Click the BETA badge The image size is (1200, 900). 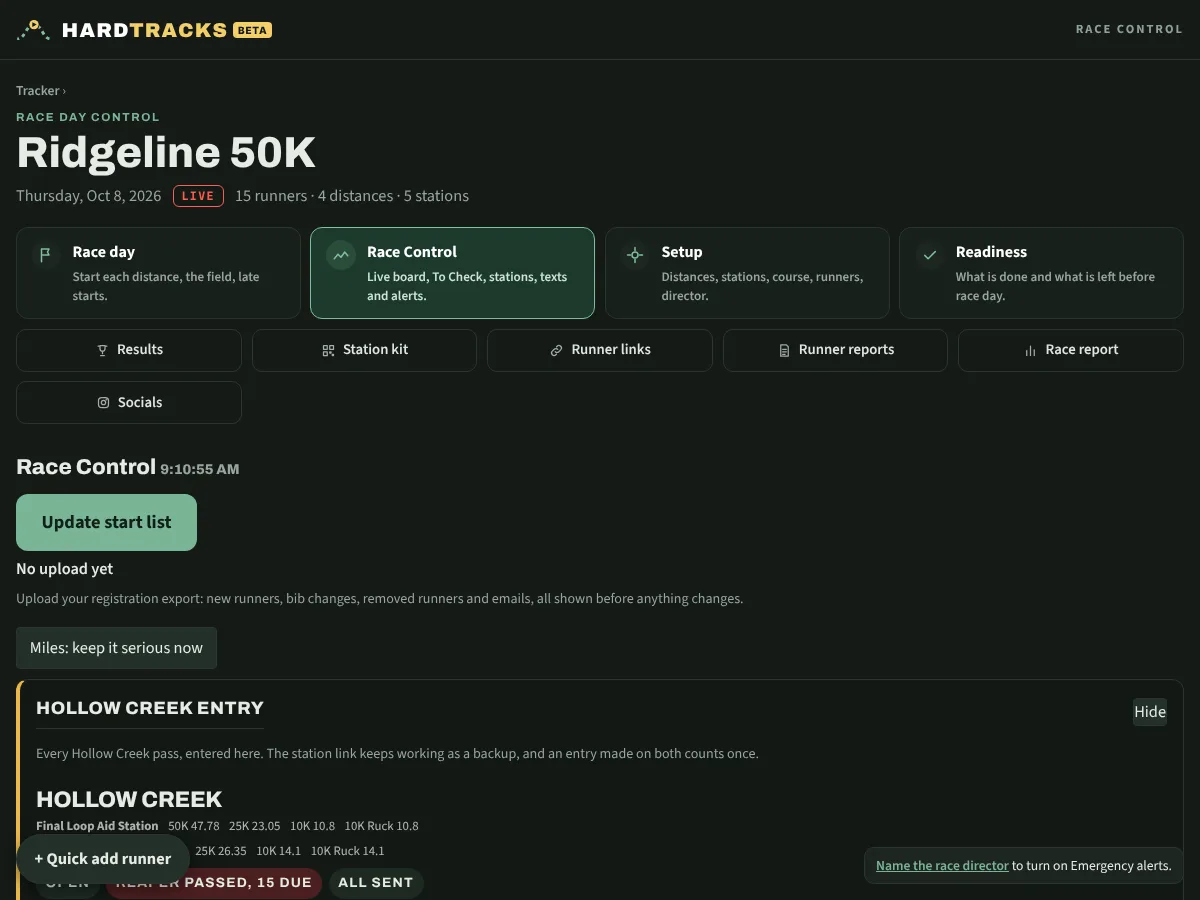pos(252,30)
